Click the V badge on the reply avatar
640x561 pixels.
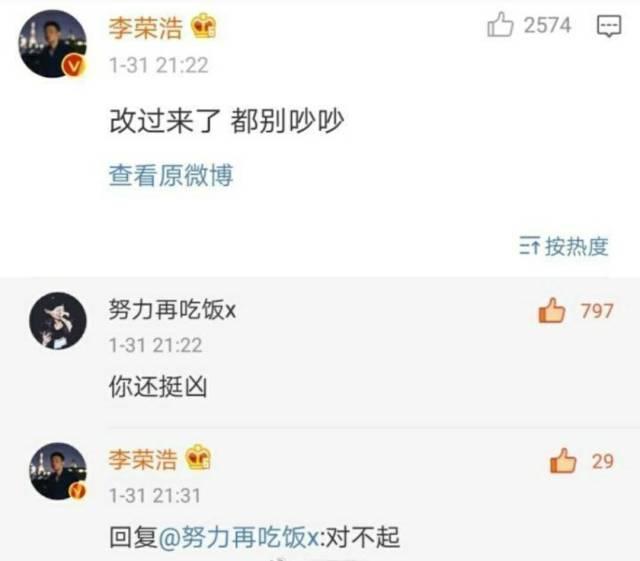(78, 490)
